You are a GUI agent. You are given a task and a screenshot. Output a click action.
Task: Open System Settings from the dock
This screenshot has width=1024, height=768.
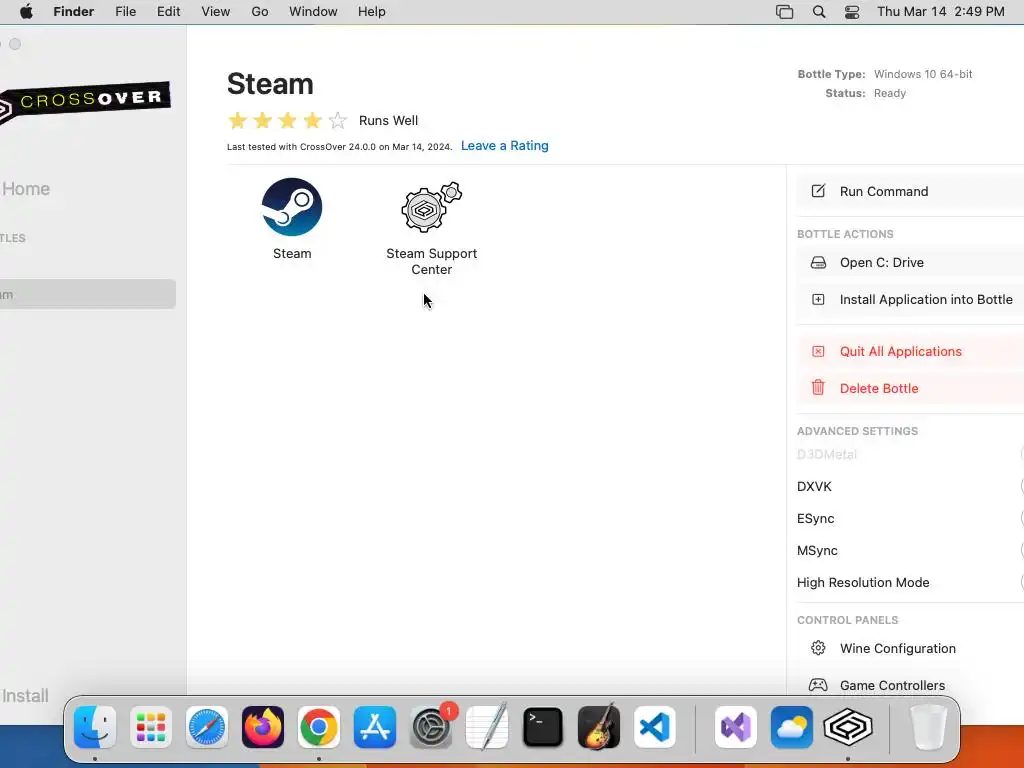(x=431, y=727)
